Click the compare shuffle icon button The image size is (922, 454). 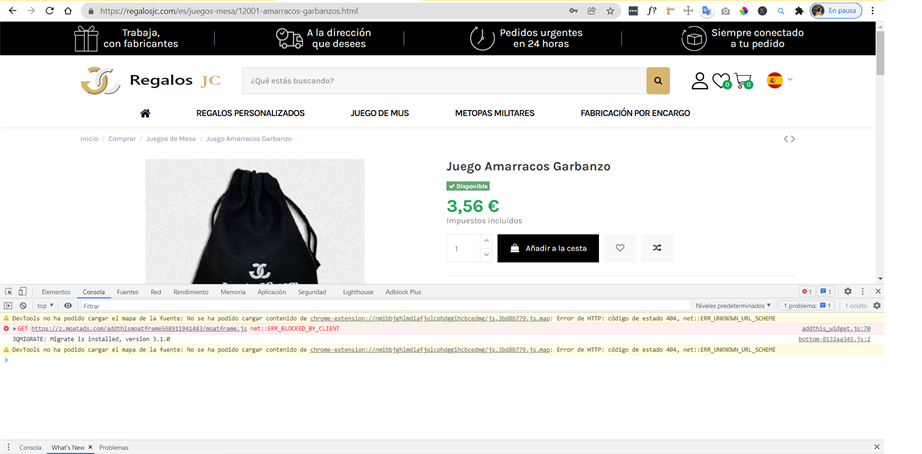(x=657, y=248)
